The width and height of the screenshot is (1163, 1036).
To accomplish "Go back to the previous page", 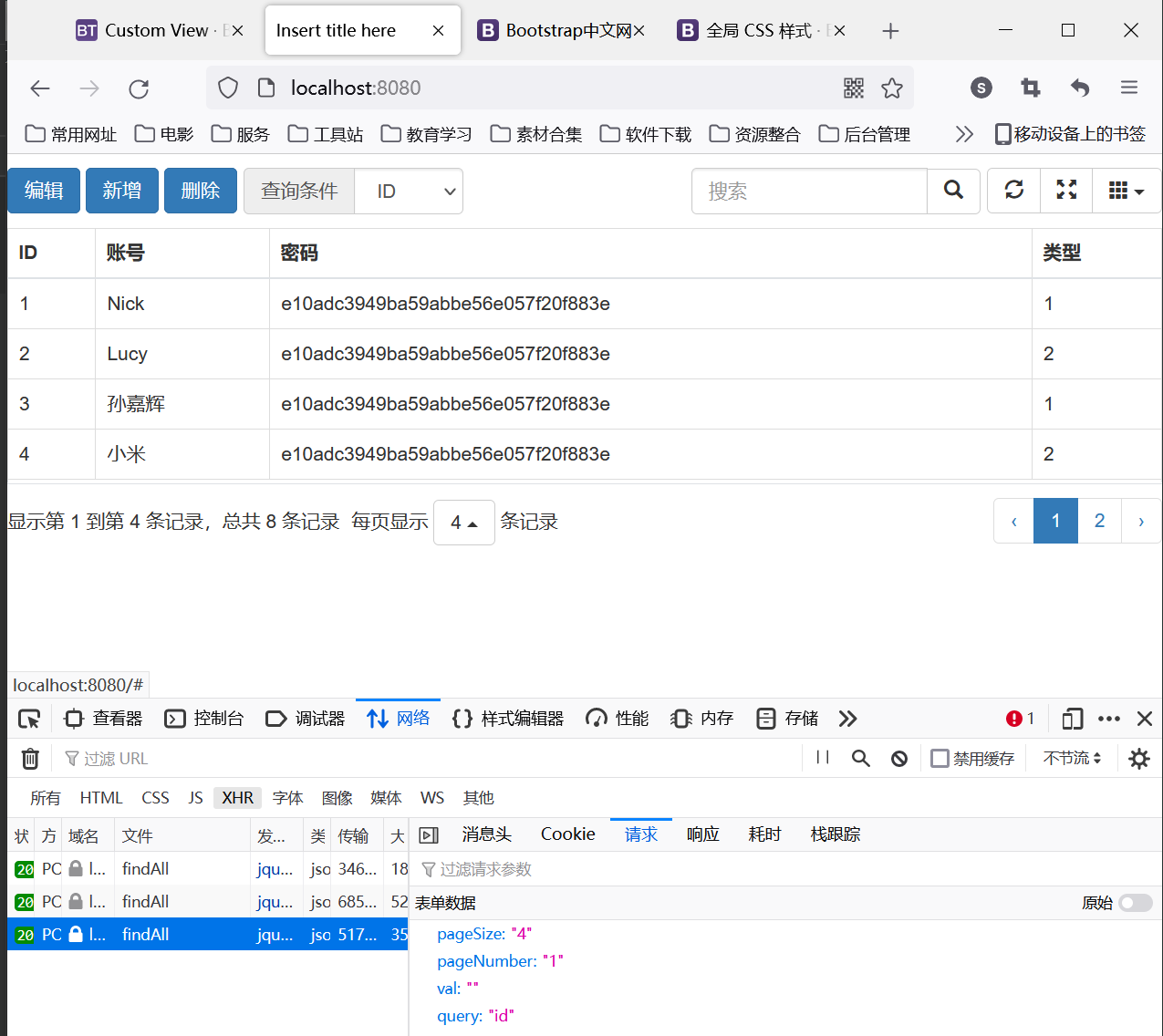I will (40, 88).
